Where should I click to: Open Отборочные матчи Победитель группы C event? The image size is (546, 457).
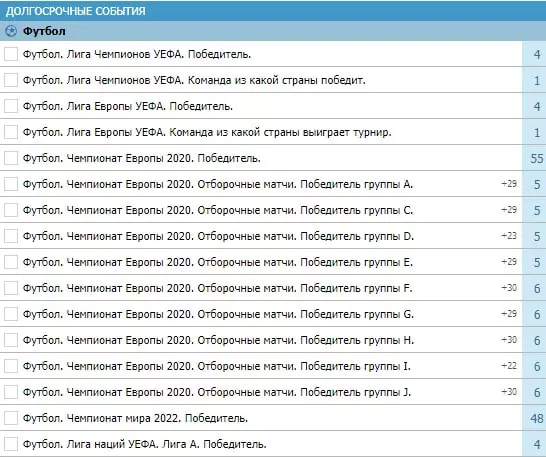coord(218,210)
